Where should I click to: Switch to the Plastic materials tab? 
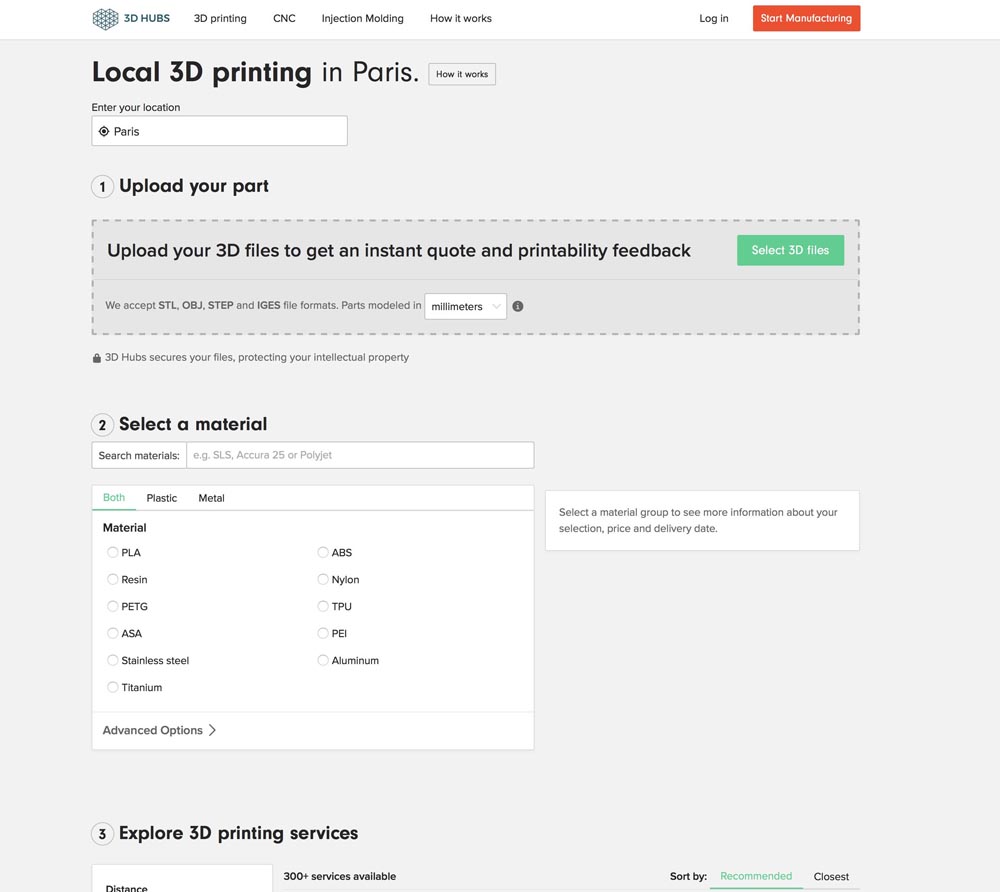(162, 498)
